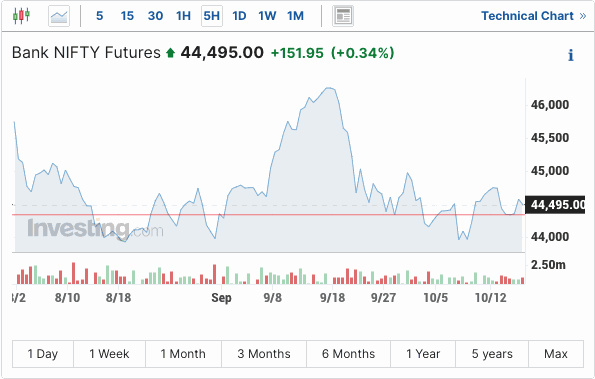The height and width of the screenshot is (379, 595).
Task: Select the 1D interval
Action: tap(239, 16)
